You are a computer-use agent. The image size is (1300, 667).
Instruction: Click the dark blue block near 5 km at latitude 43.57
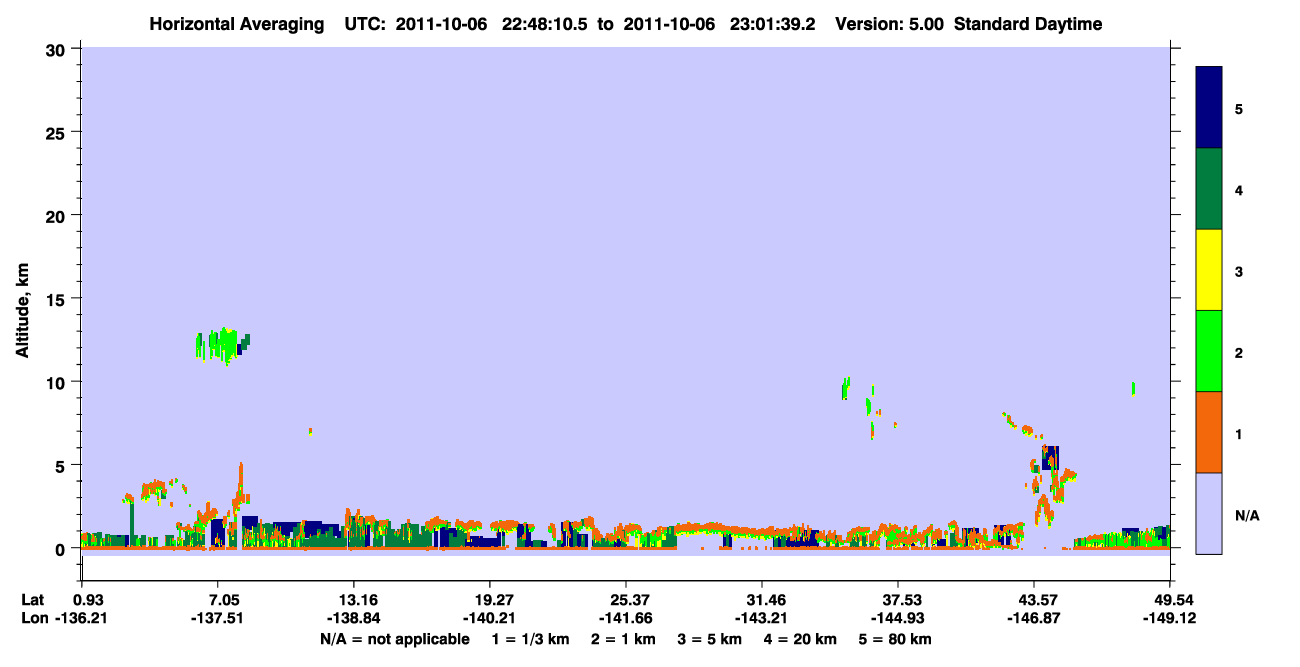[1051, 457]
